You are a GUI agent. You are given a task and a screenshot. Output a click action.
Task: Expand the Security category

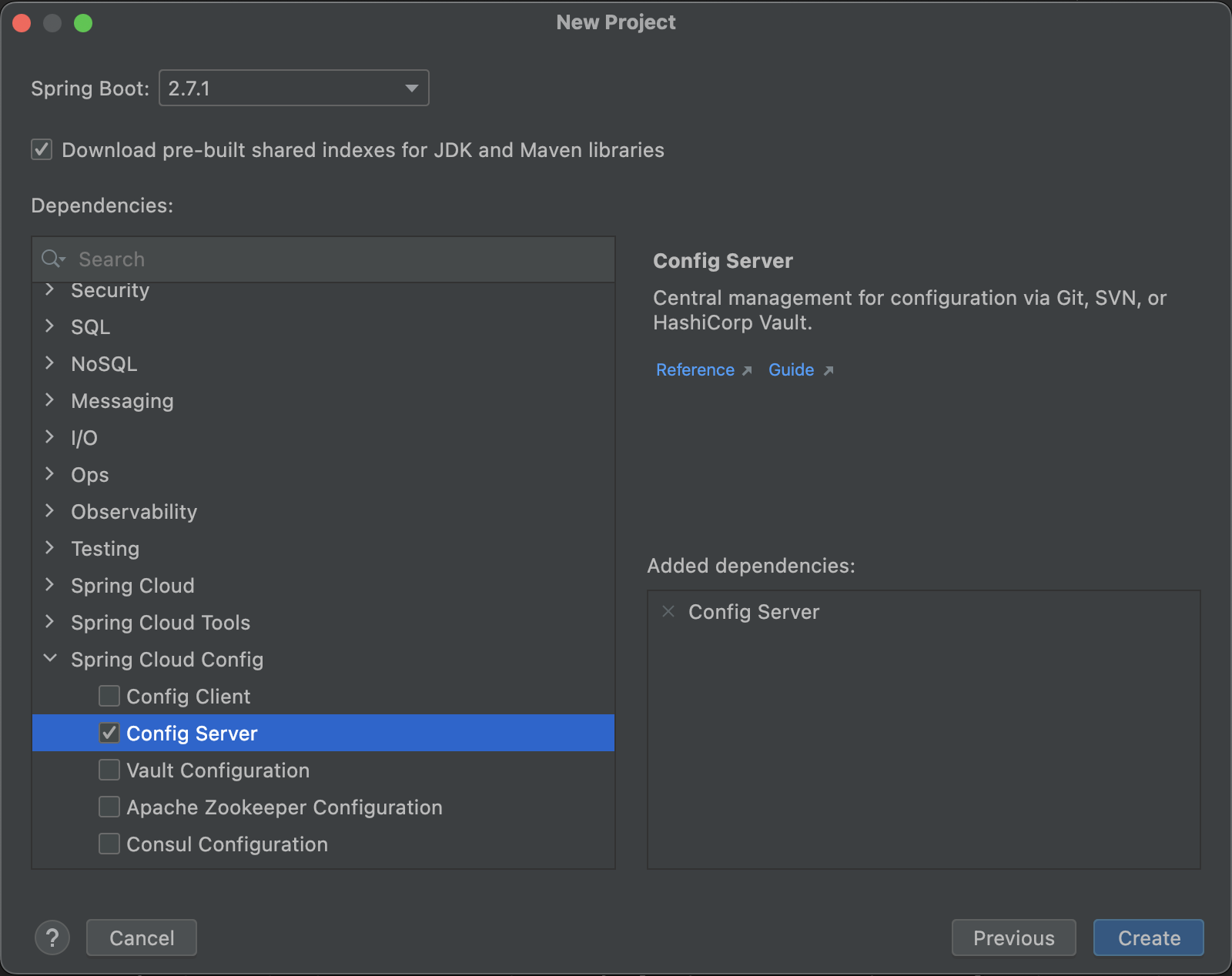tap(50, 290)
